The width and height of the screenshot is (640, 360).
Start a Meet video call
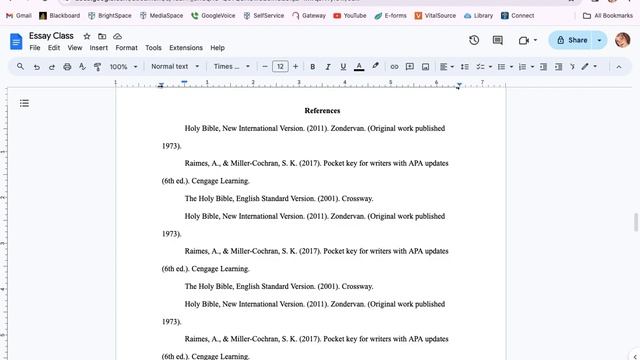[x=524, y=40]
